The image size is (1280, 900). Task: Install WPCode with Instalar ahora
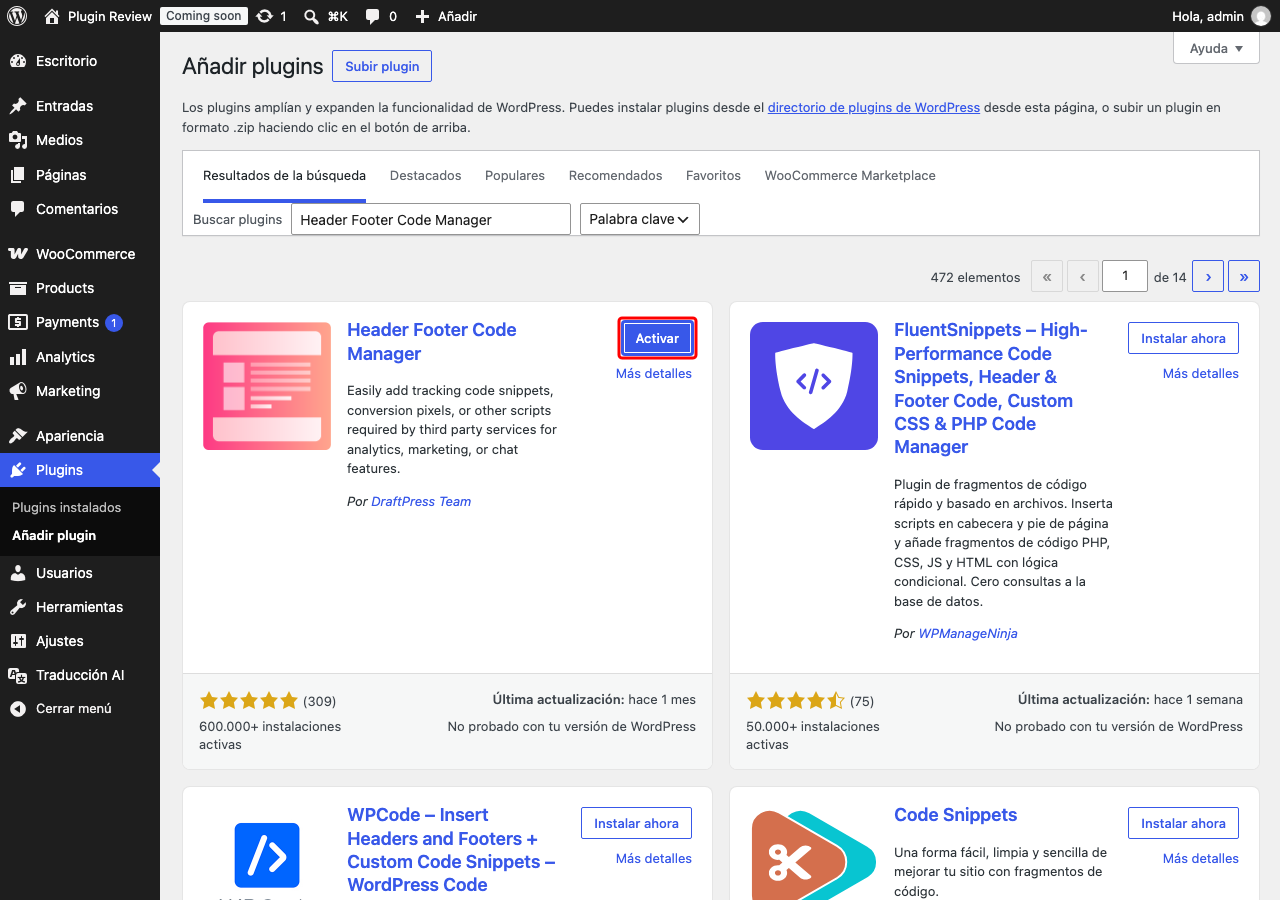636,823
